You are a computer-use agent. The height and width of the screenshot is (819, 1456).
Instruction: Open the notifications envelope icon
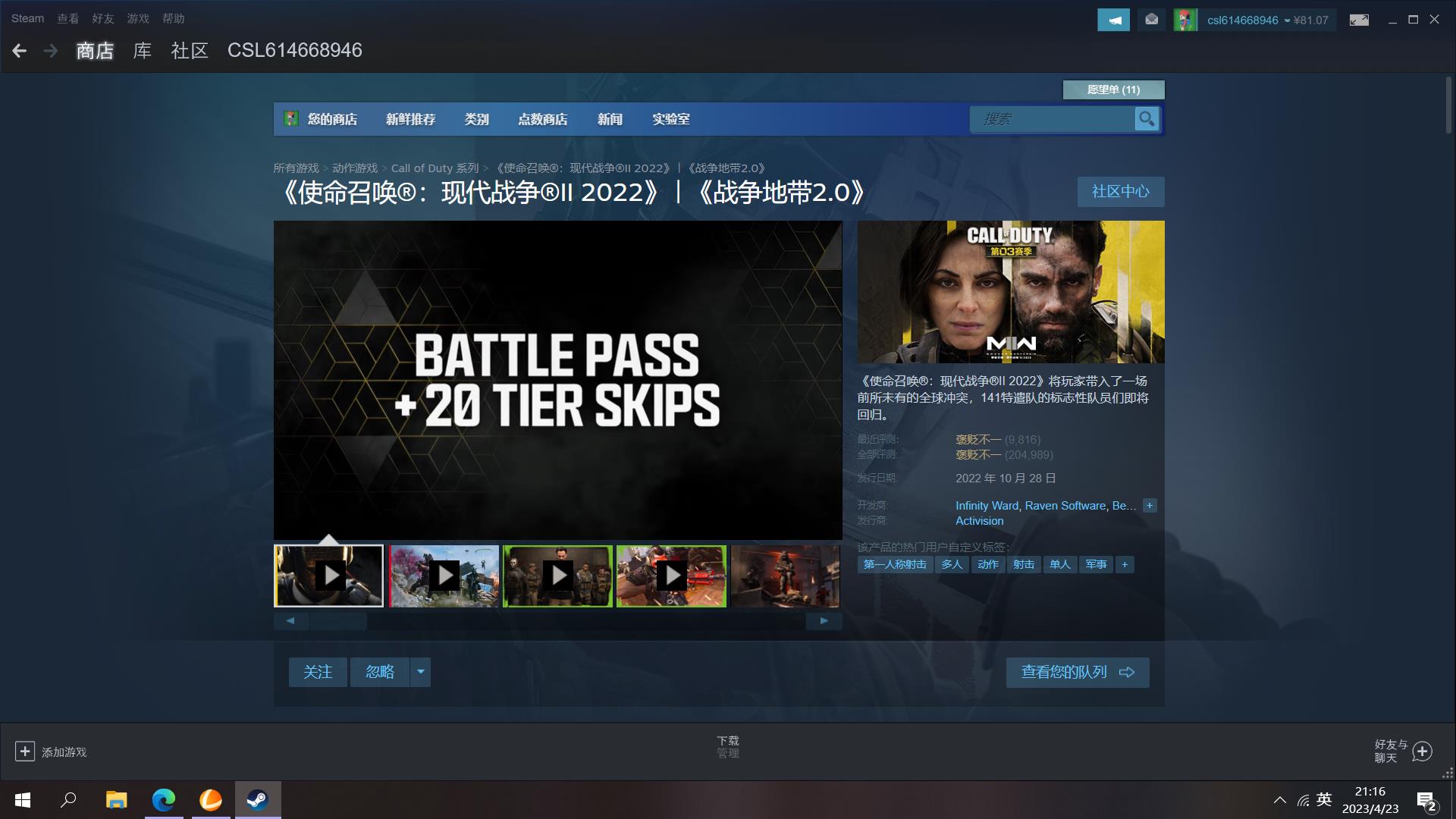[x=1151, y=20]
